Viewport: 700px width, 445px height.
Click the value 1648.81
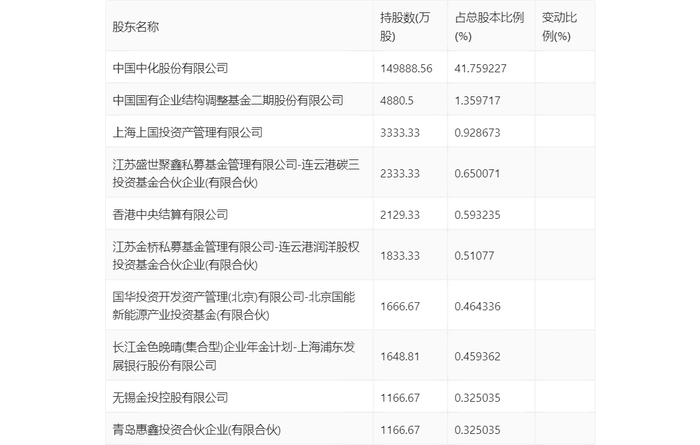click(400, 356)
